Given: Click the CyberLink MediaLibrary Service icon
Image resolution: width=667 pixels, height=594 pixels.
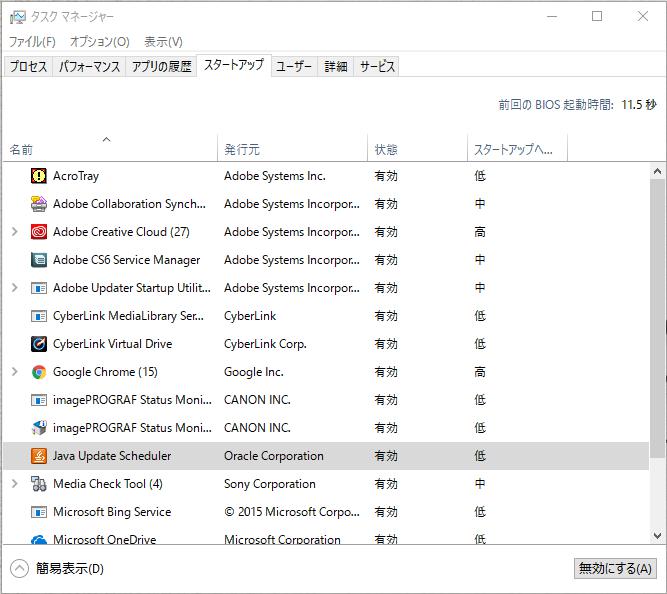Looking at the screenshot, I should 39,316.
